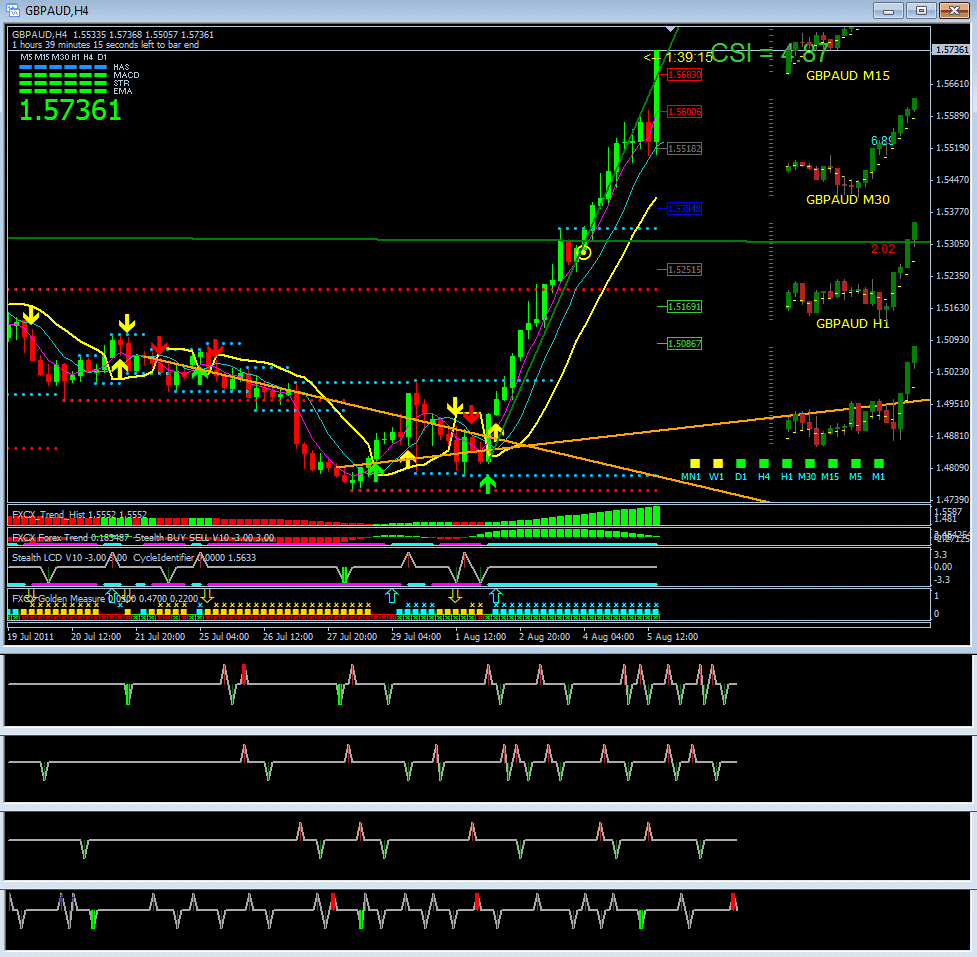This screenshot has height=957, width=977.
Task: Maximize the GBPAUD,H4 chart window
Action: (921, 11)
